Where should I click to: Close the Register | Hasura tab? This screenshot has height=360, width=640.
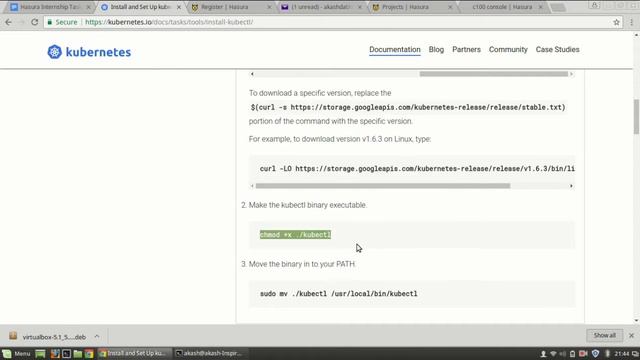click(269, 7)
